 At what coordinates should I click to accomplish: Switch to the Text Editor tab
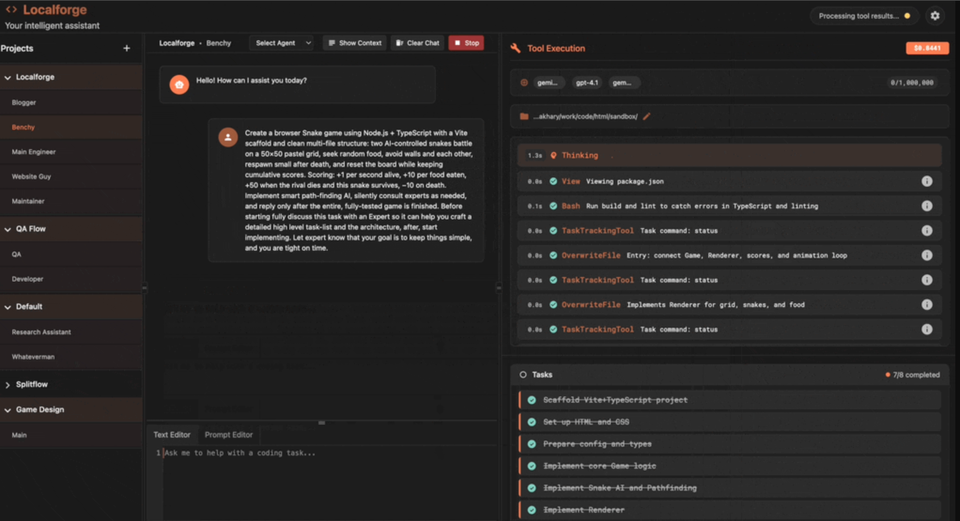[x=171, y=435]
